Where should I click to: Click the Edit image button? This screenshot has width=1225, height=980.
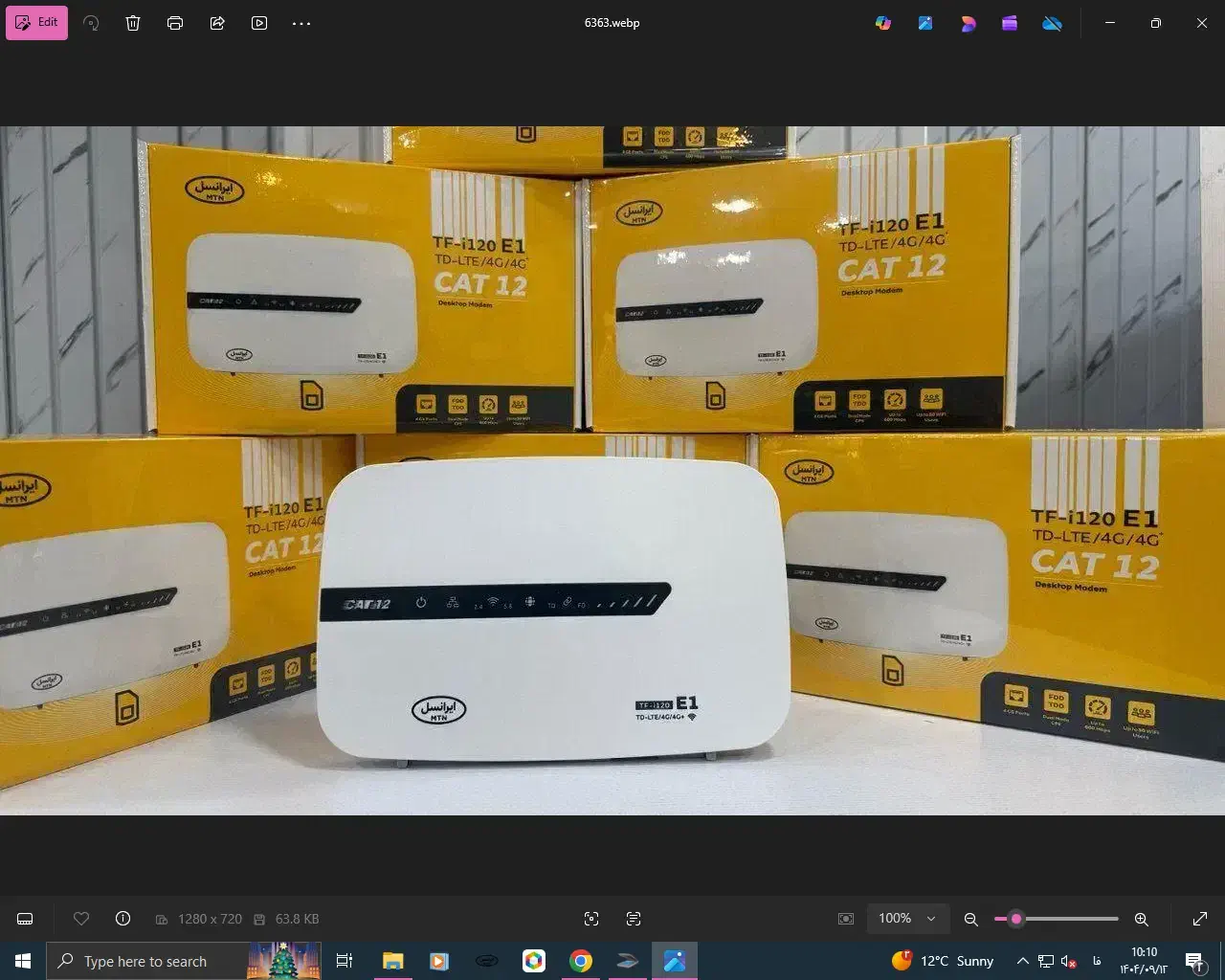click(36, 23)
